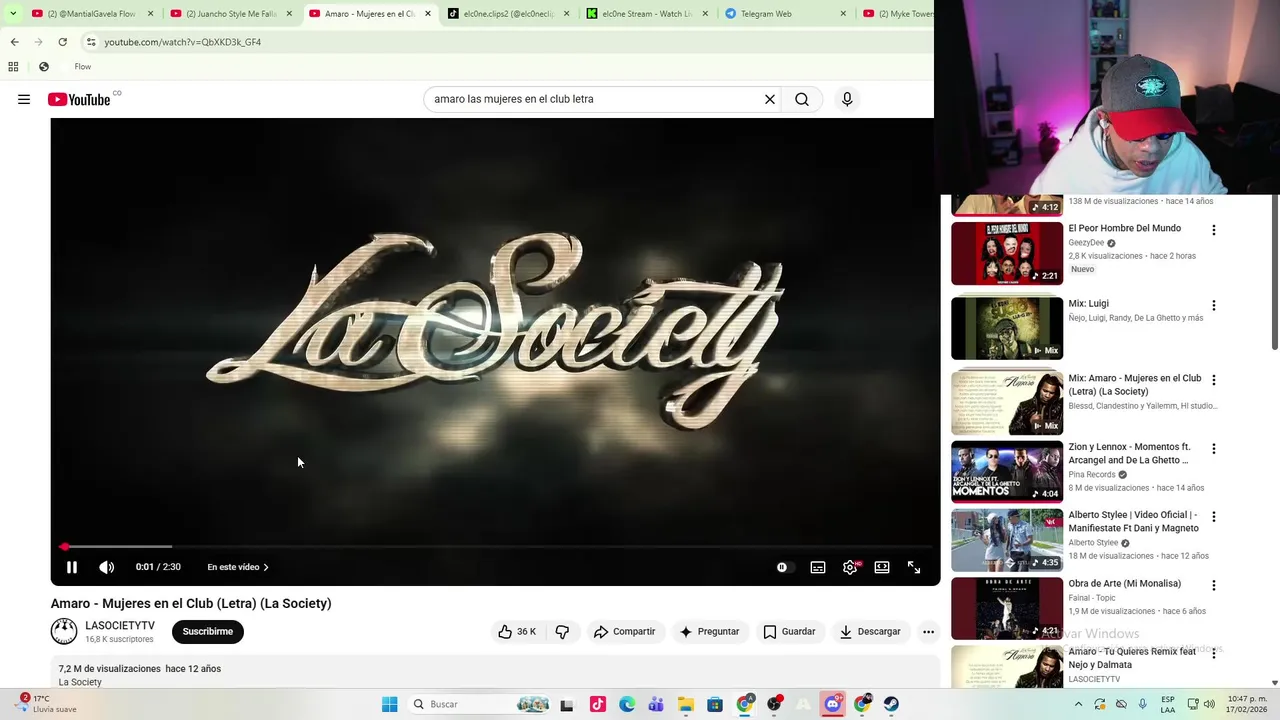Toggle subtitles in the video player
The image size is (1280, 720).
818,567
